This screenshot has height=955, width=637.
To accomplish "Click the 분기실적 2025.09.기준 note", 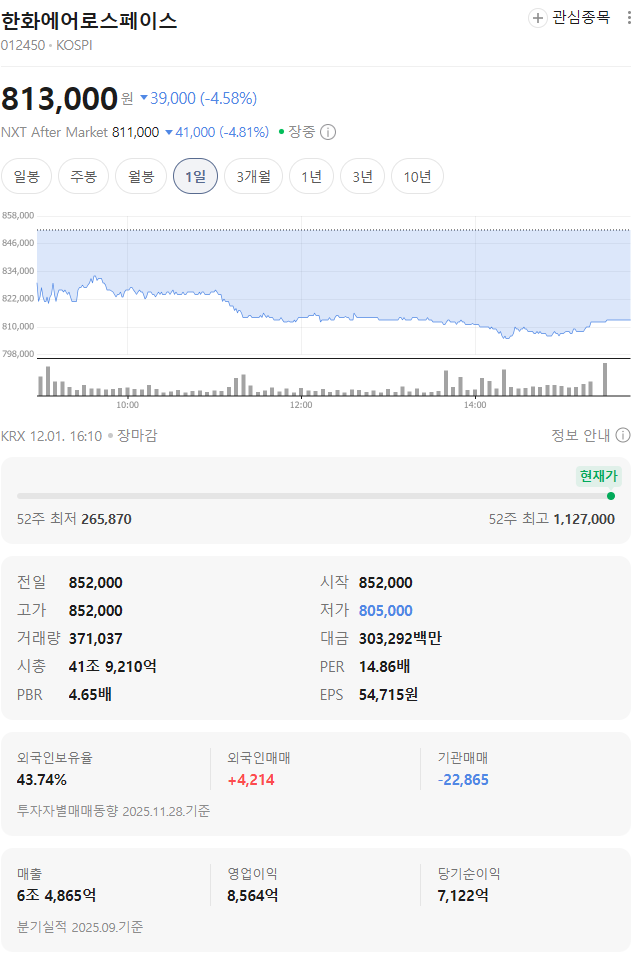I will click(x=80, y=928).
